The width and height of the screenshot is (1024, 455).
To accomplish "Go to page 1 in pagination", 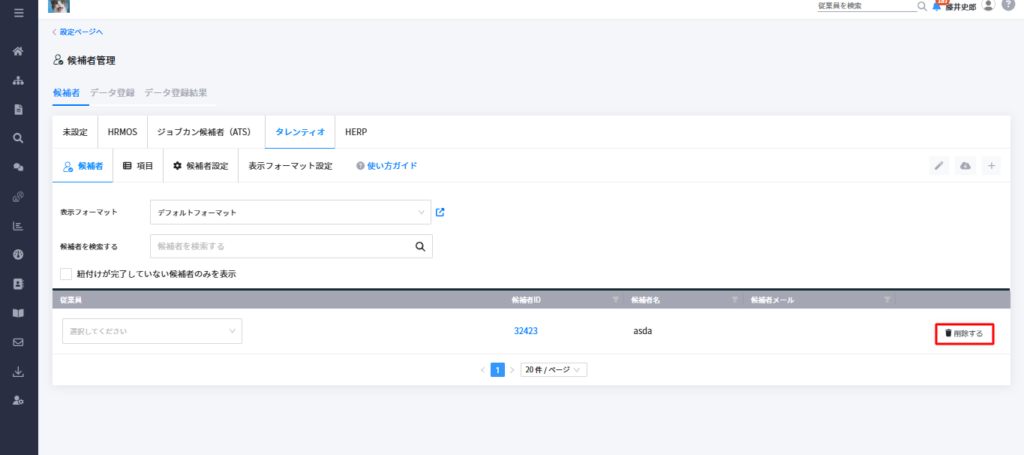I will tap(498, 370).
